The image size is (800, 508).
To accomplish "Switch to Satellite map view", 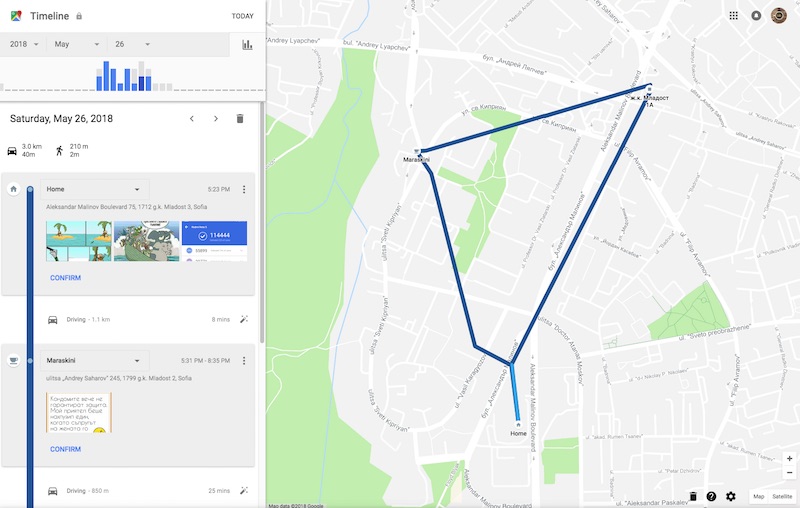I will tap(782, 496).
